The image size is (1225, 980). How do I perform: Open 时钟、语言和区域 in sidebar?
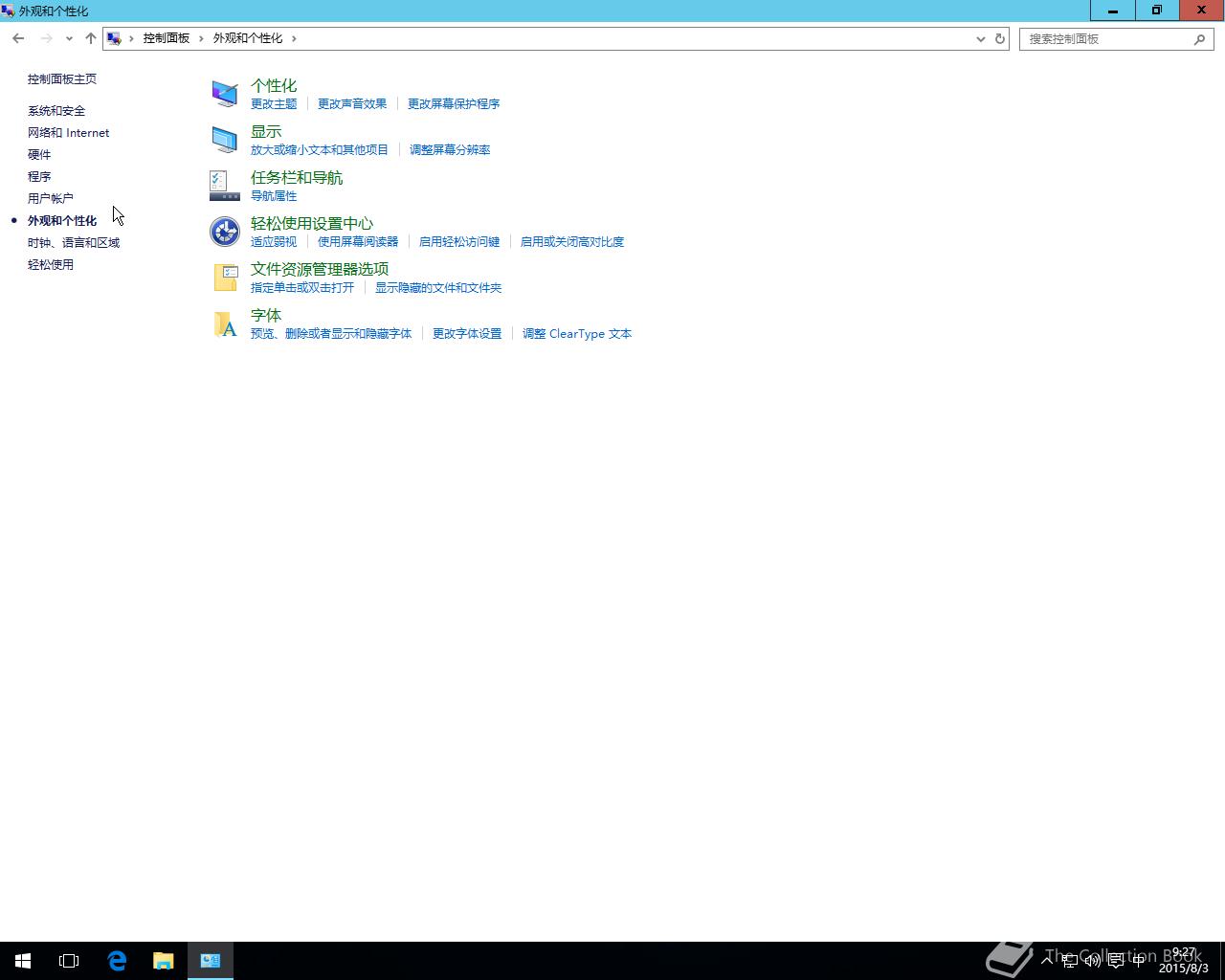click(74, 243)
